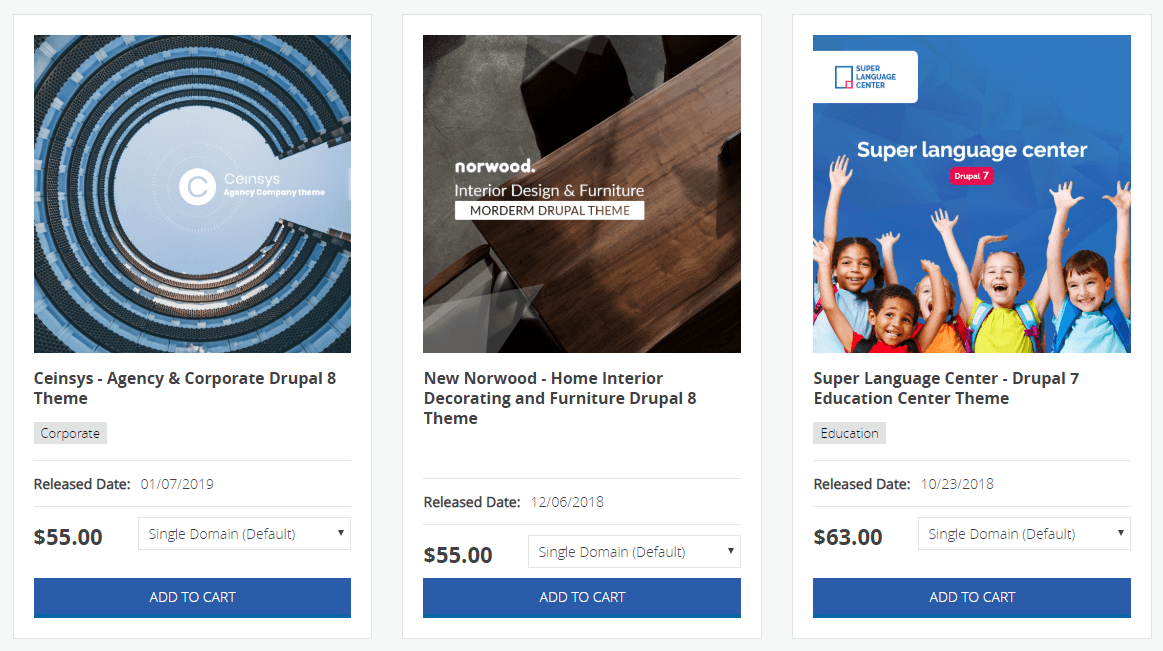Click the Super Language Center logo badge
The width and height of the screenshot is (1163, 651).
coord(865,77)
